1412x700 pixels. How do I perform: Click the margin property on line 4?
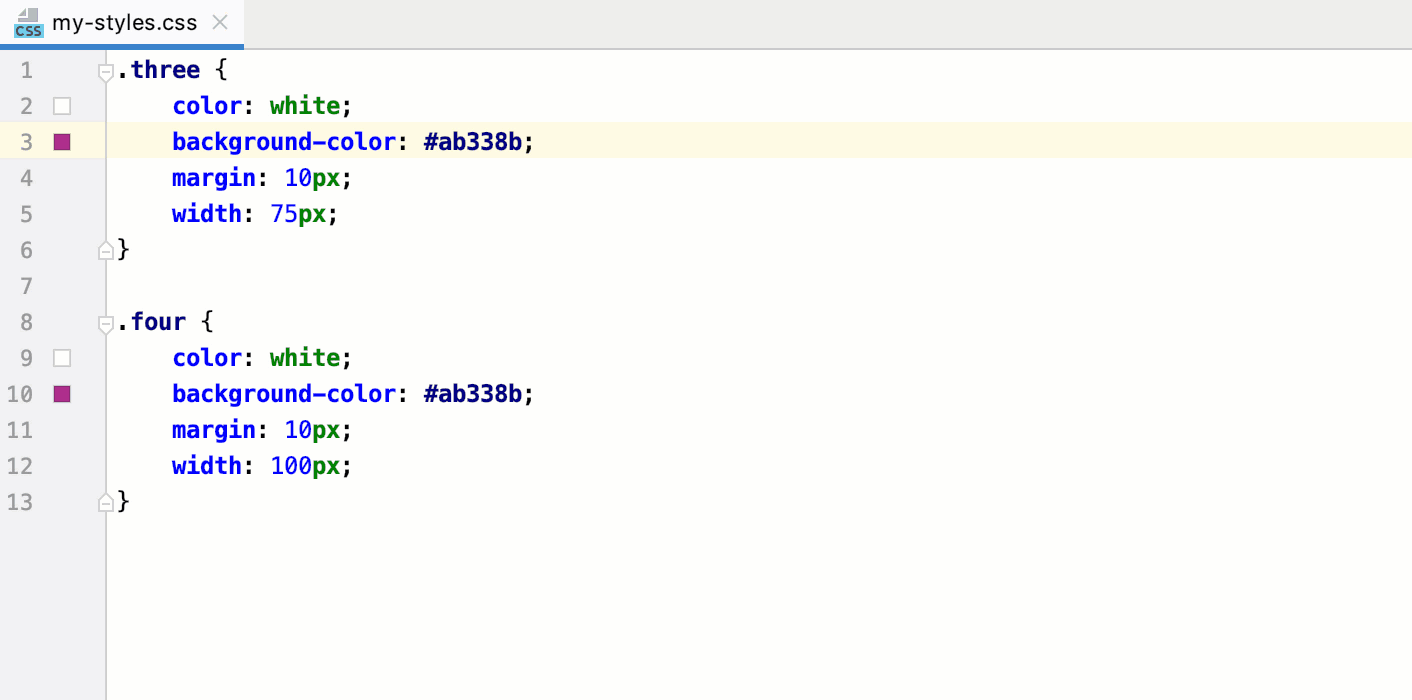[213, 177]
